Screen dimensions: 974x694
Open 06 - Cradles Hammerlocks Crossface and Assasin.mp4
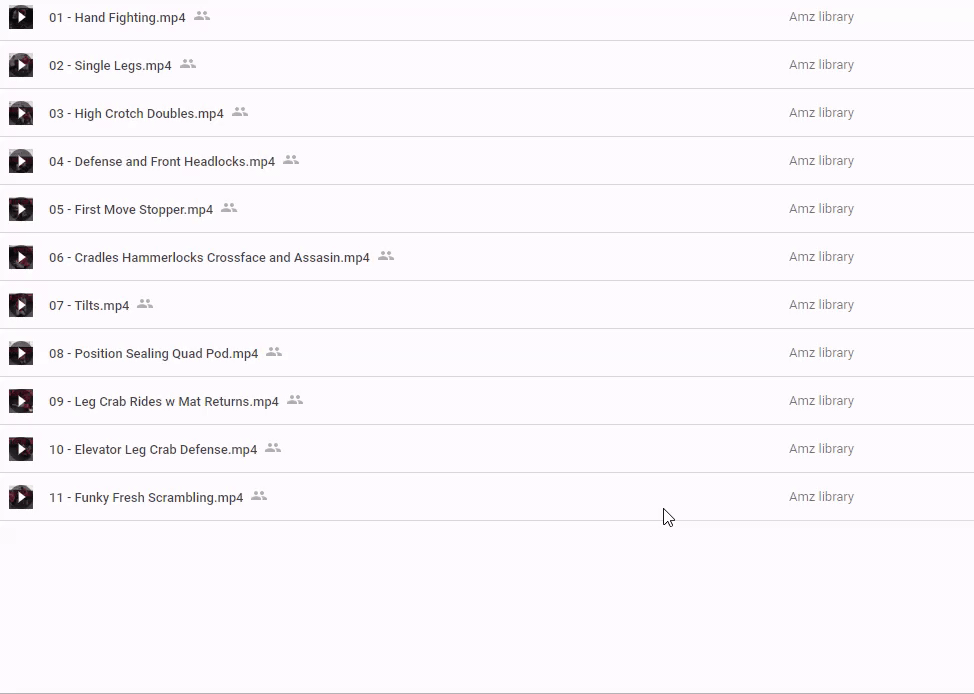[x=209, y=257]
